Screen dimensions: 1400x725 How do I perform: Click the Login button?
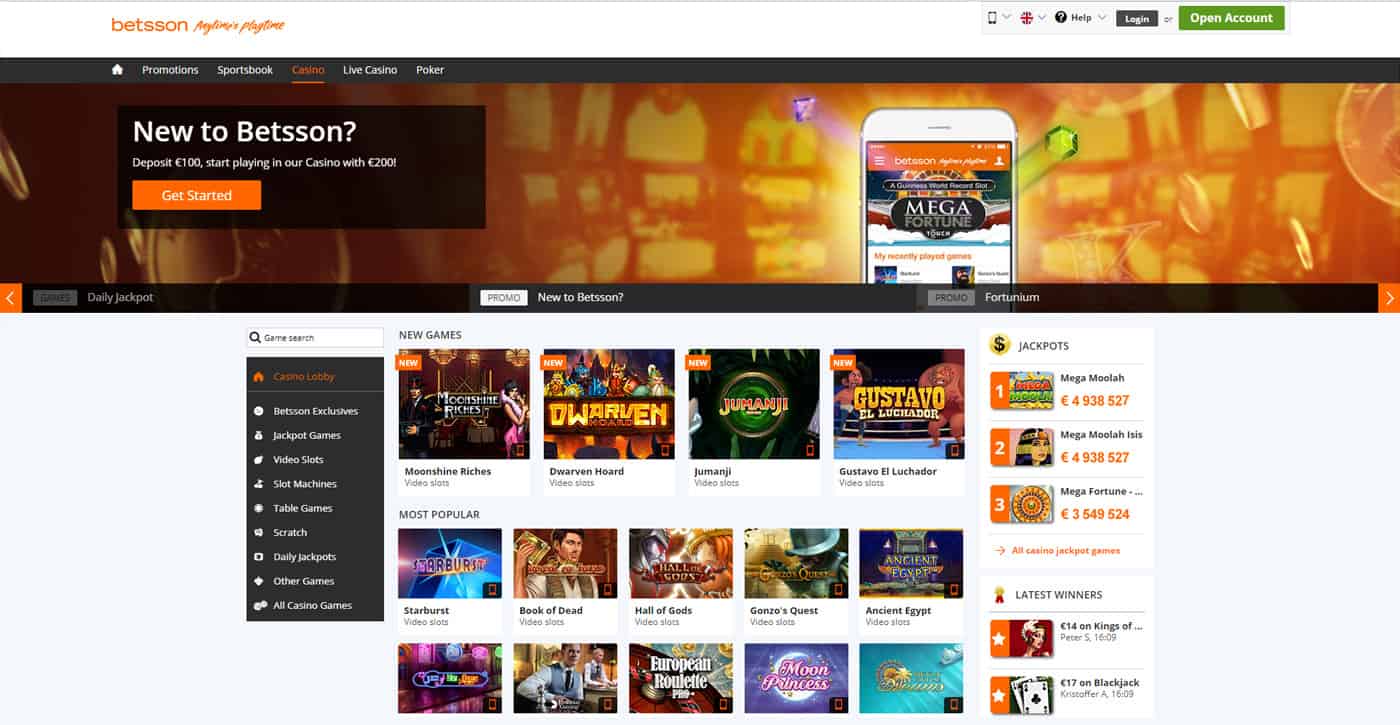[1137, 19]
